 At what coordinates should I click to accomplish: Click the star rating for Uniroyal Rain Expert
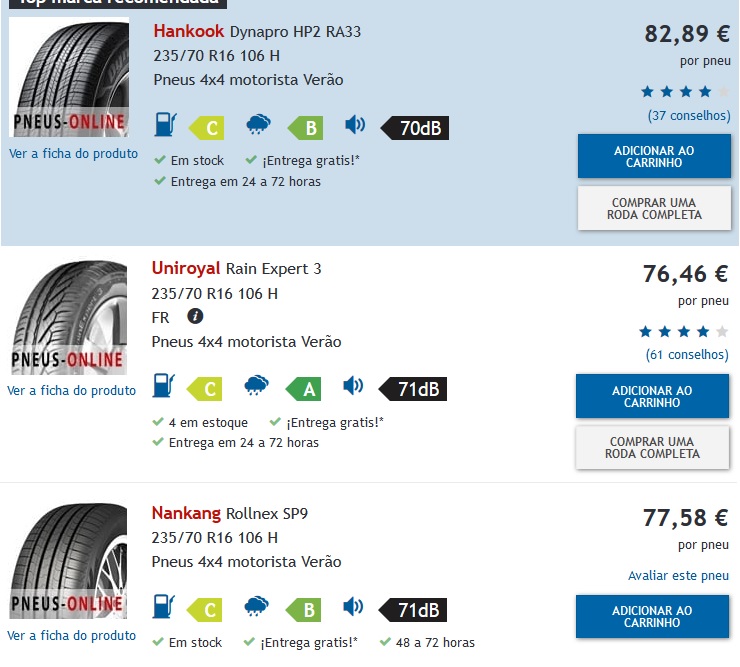(x=683, y=332)
